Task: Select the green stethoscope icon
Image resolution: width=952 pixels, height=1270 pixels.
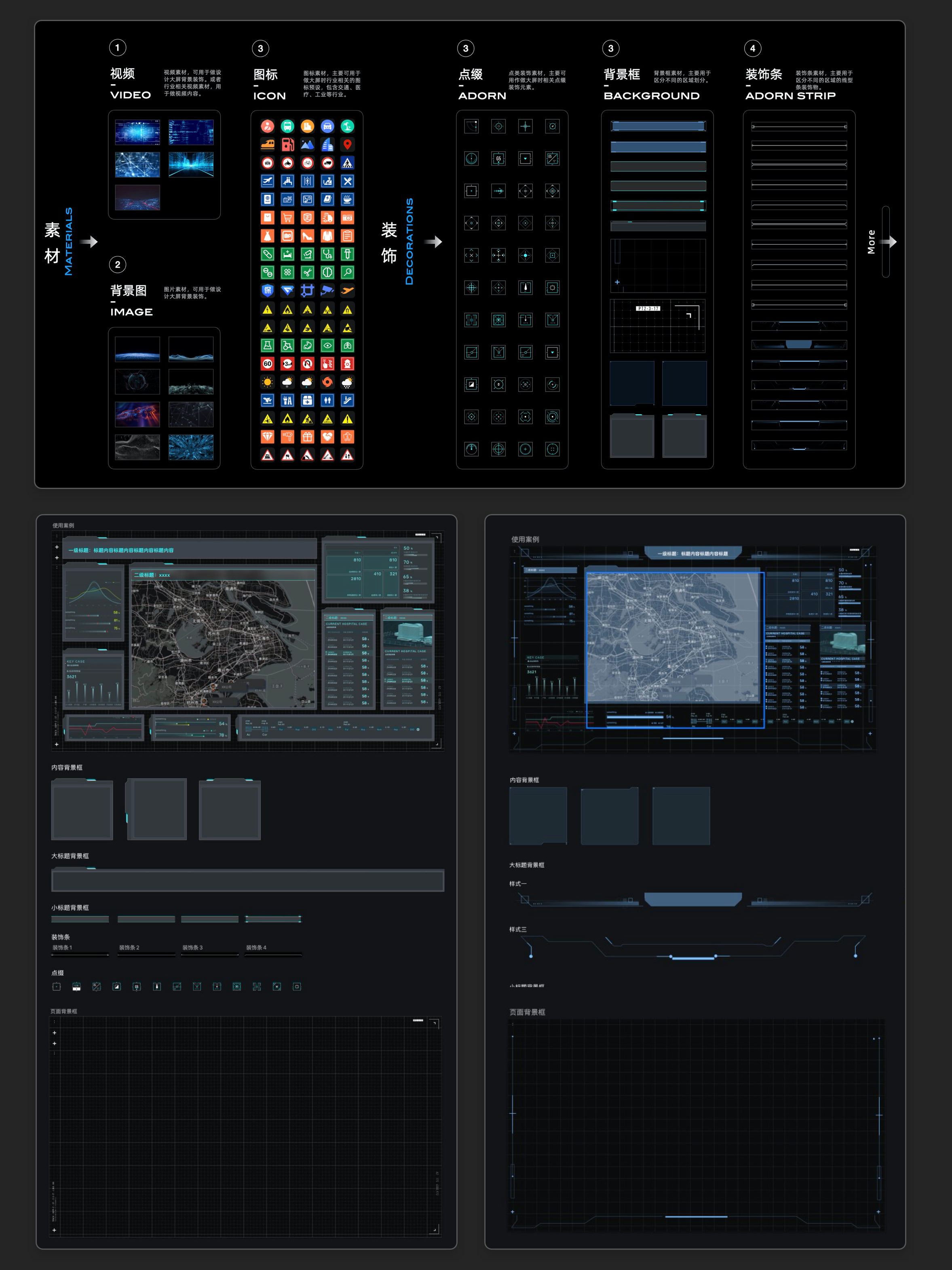Action: [x=327, y=254]
